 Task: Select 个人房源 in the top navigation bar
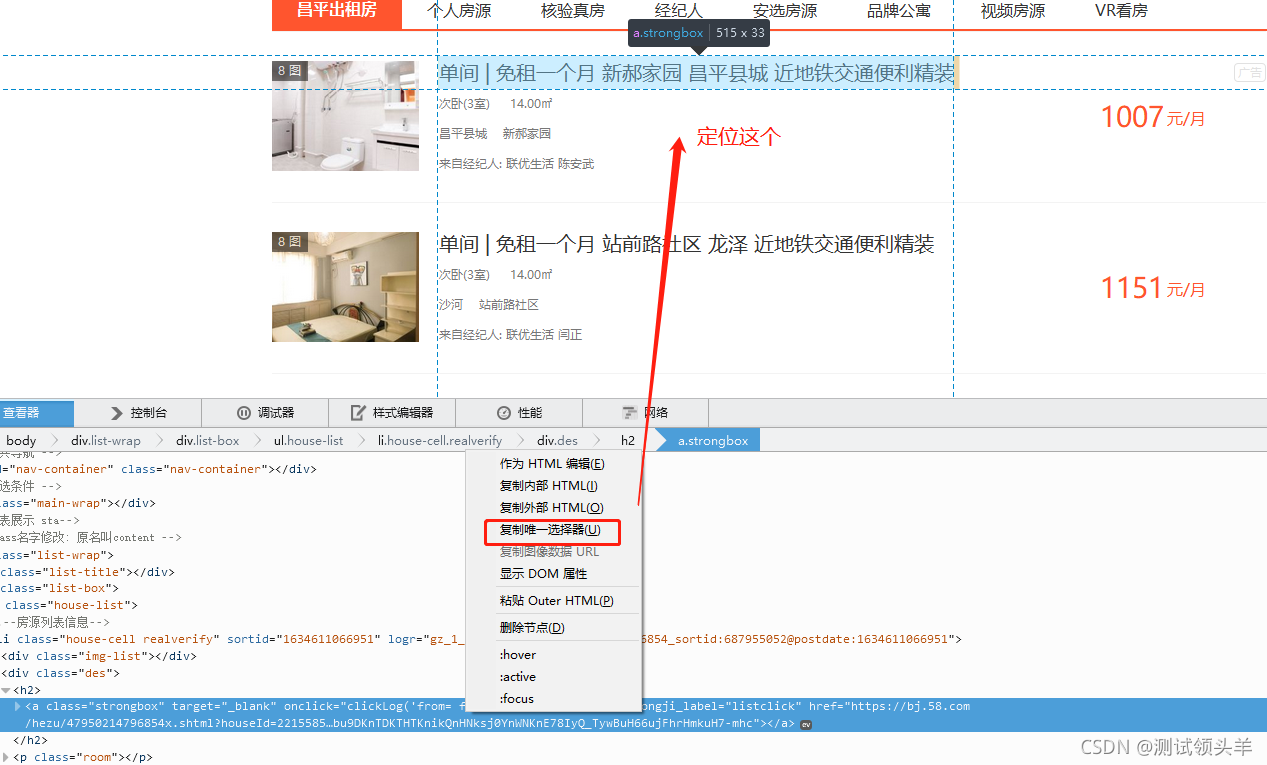(x=459, y=11)
